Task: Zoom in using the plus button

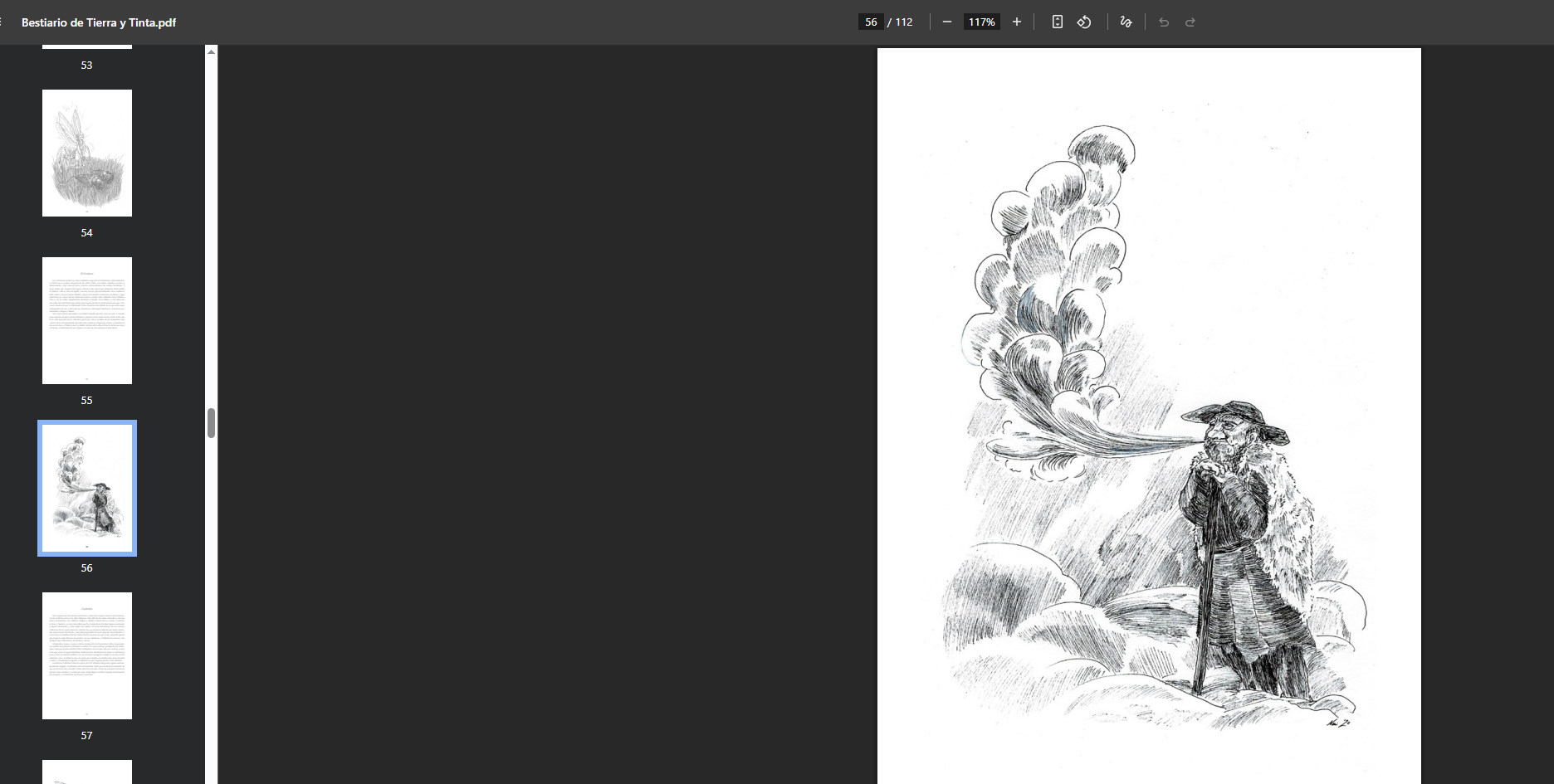Action: click(x=1017, y=22)
